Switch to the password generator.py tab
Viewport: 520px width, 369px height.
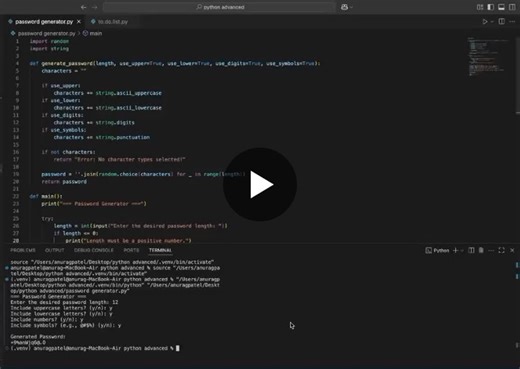44,22
